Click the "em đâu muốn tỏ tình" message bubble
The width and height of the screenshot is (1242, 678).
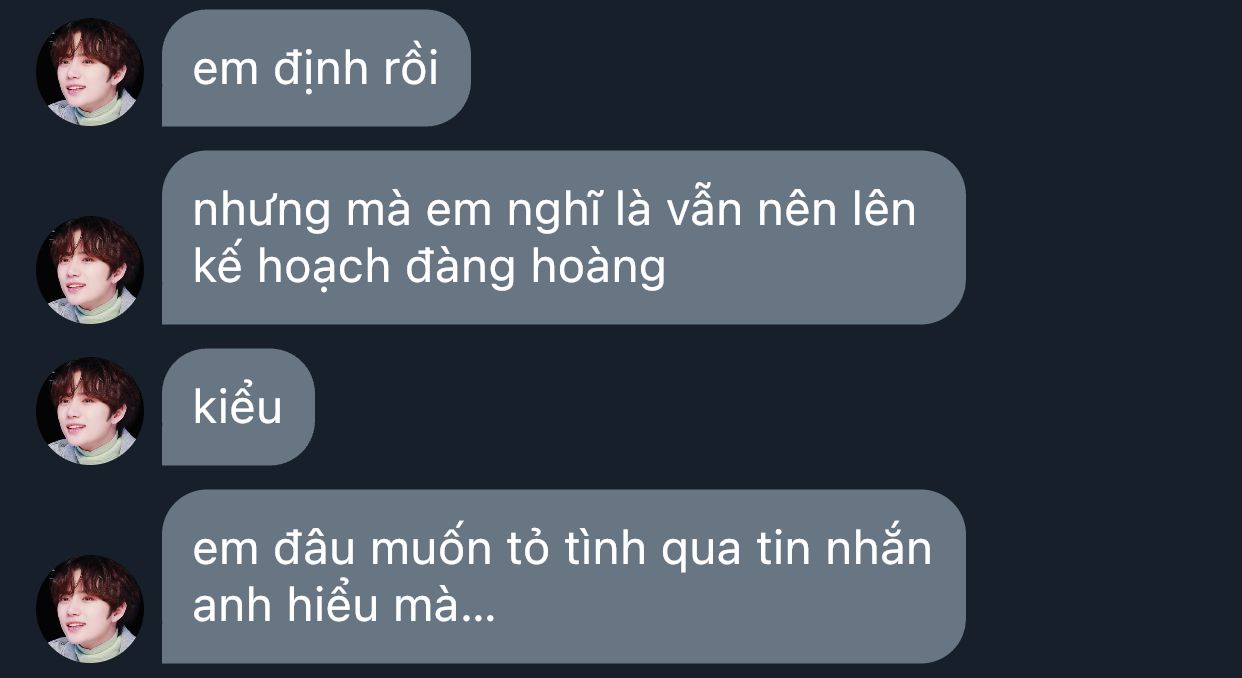pyautogui.click(x=563, y=576)
